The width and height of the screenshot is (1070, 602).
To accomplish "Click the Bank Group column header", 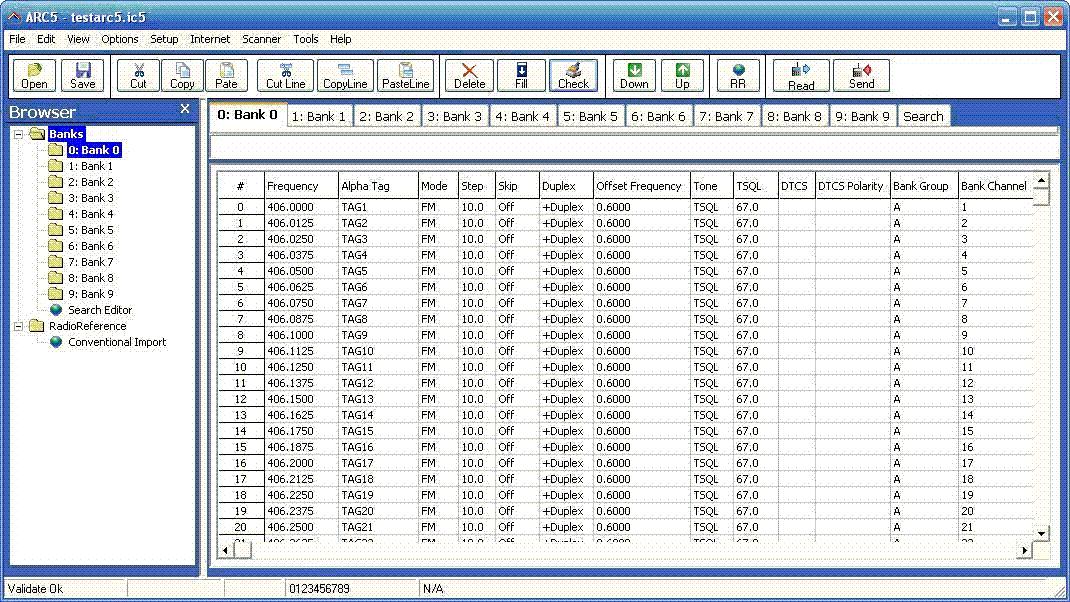I will click(x=924, y=186).
